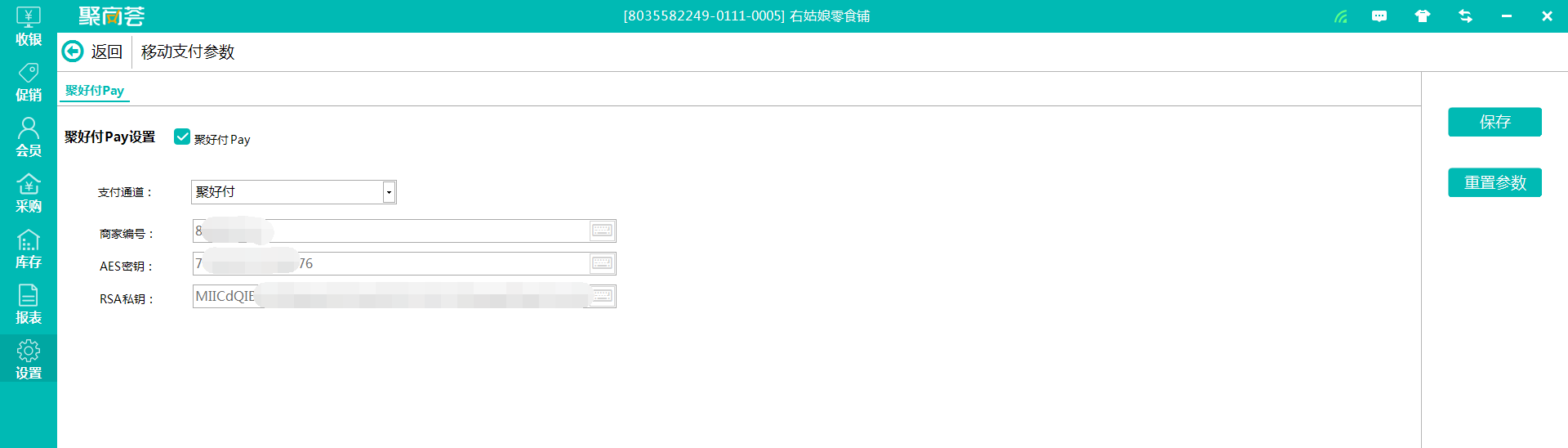Open the message chat bubble icon
1568x448 pixels.
click(1379, 16)
